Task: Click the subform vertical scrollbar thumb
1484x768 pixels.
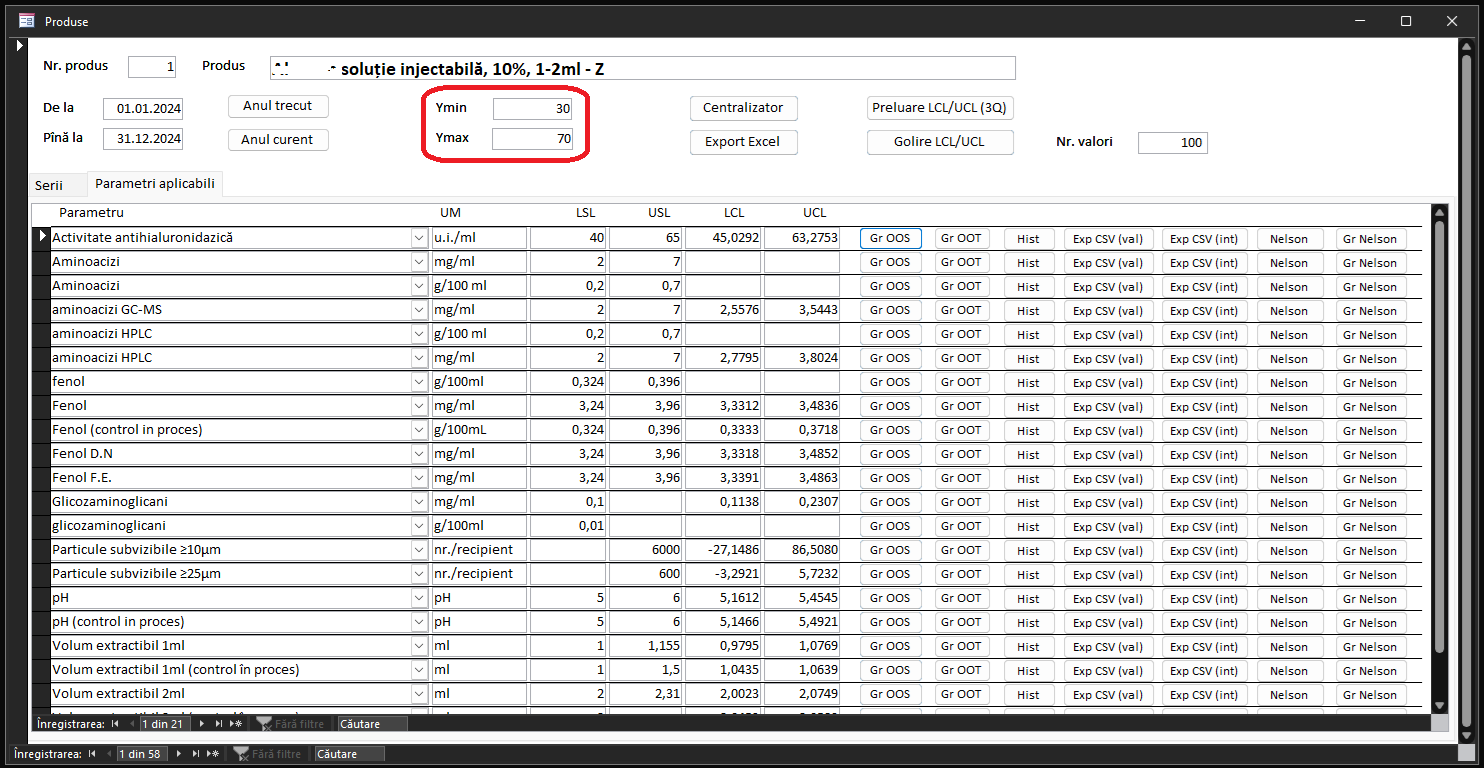Action: [1440, 437]
